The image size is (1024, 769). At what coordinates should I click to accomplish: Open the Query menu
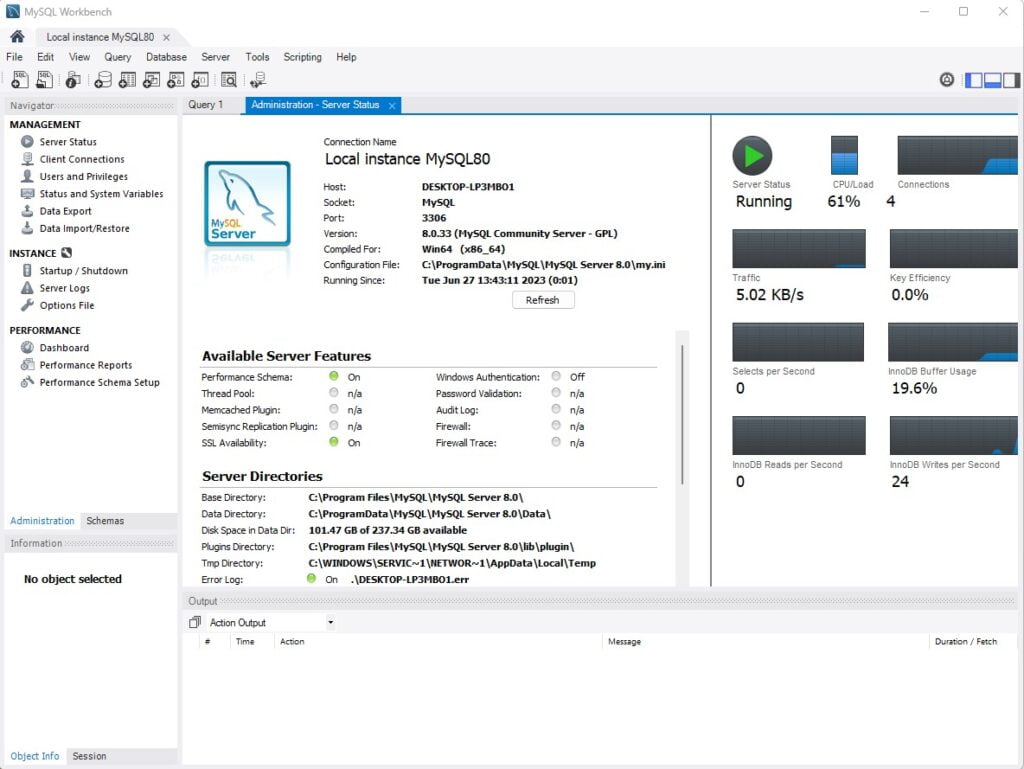118,57
